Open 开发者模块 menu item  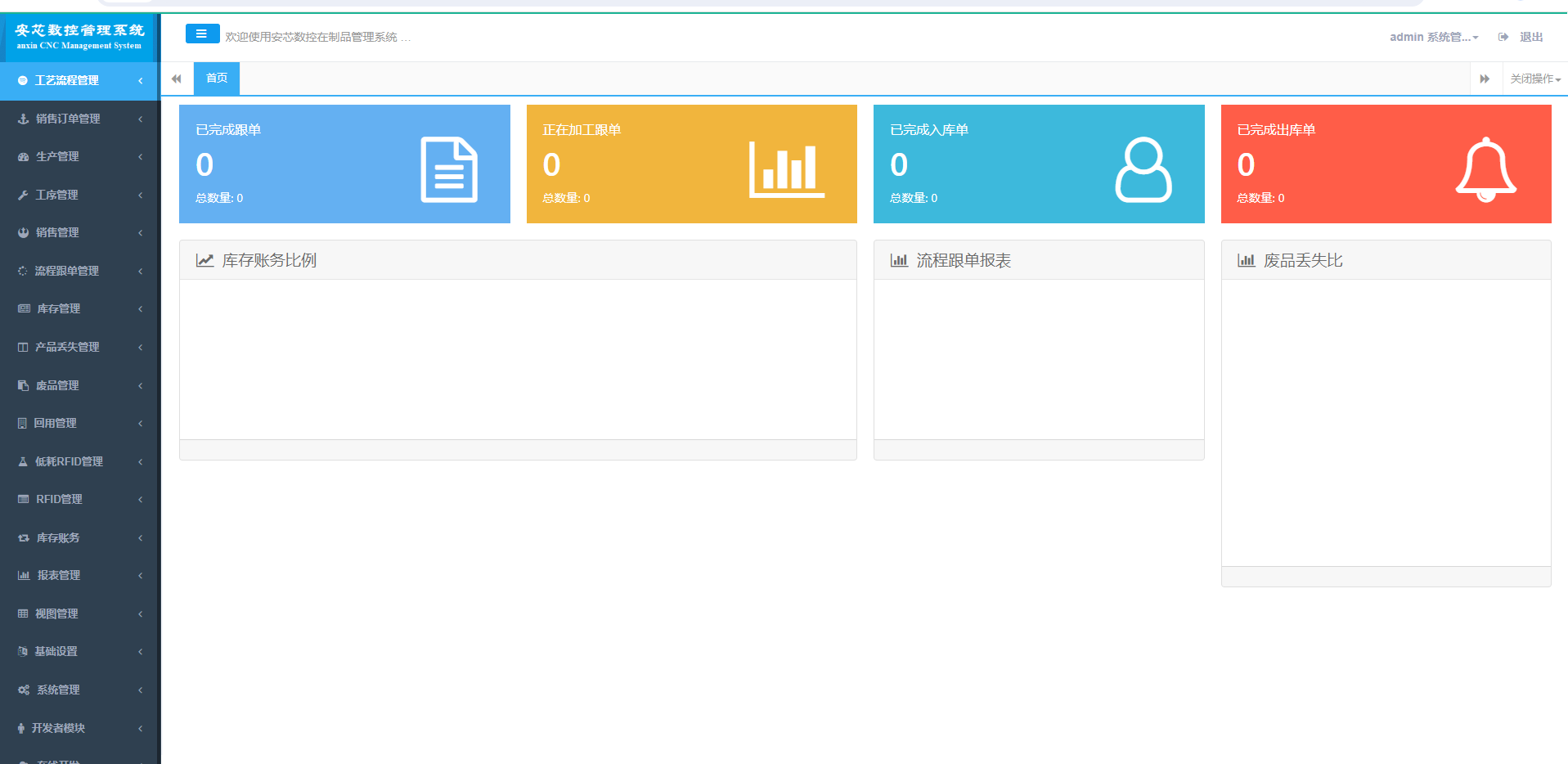pos(80,728)
